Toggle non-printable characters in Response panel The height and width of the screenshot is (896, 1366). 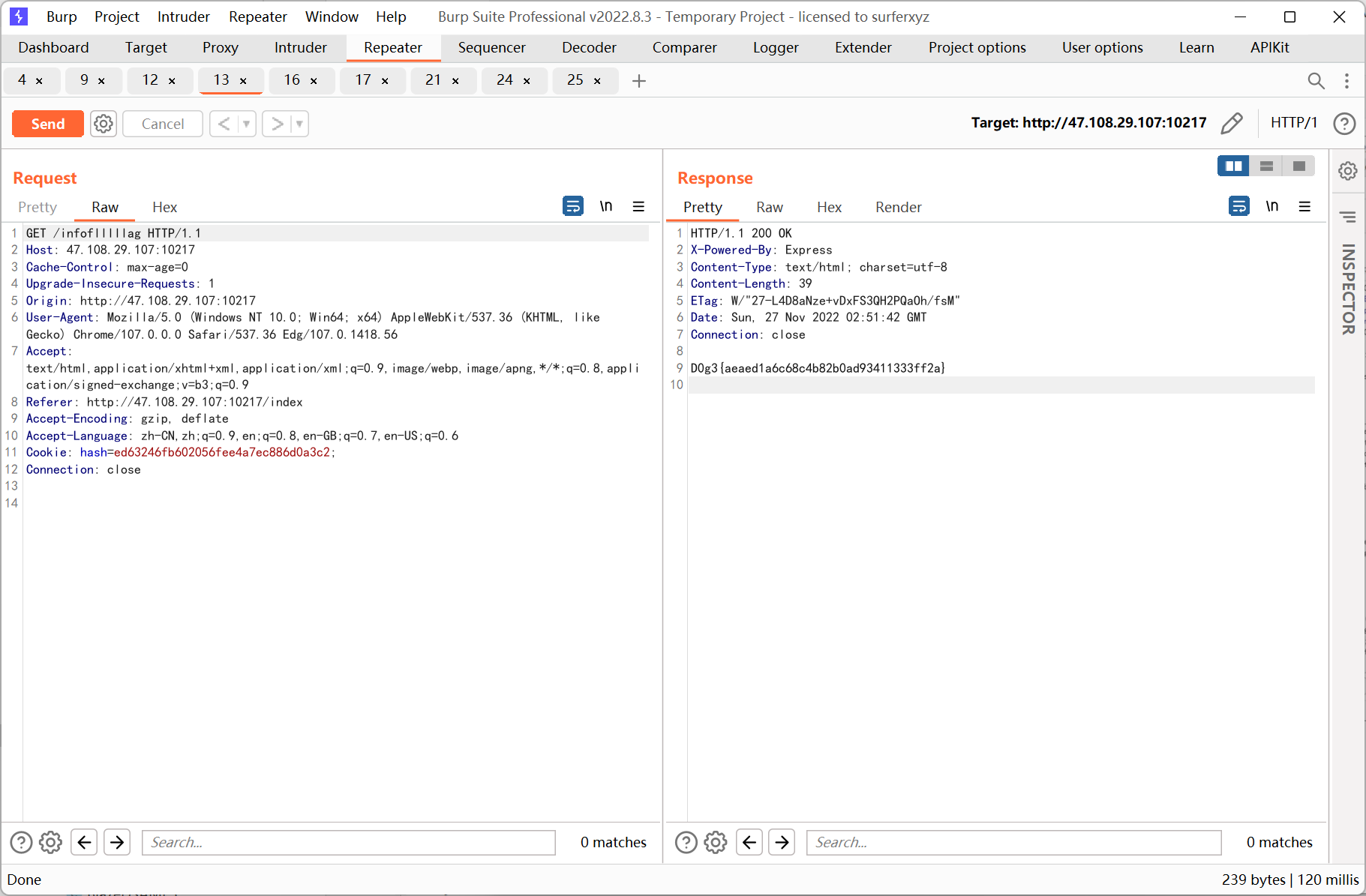coord(1272,205)
